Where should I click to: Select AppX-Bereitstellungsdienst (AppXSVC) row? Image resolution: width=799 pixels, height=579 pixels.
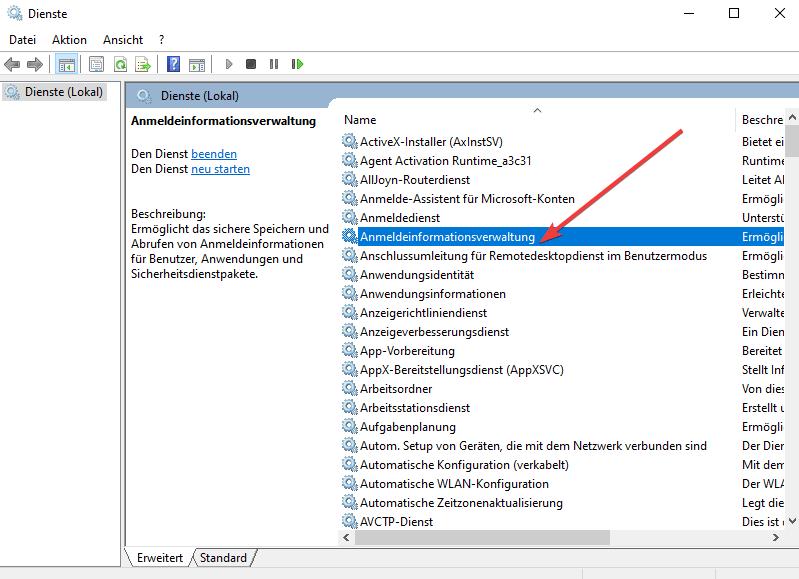pyautogui.click(x=563, y=370)
